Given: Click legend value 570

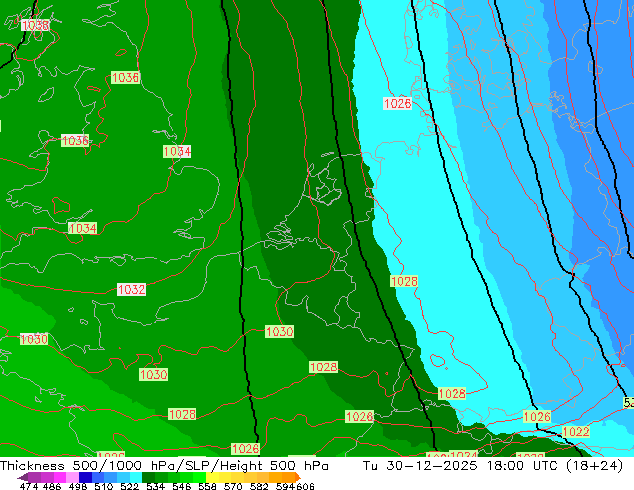Looking at the screenshot, I should pyautogui.click(x=233, y=486).
